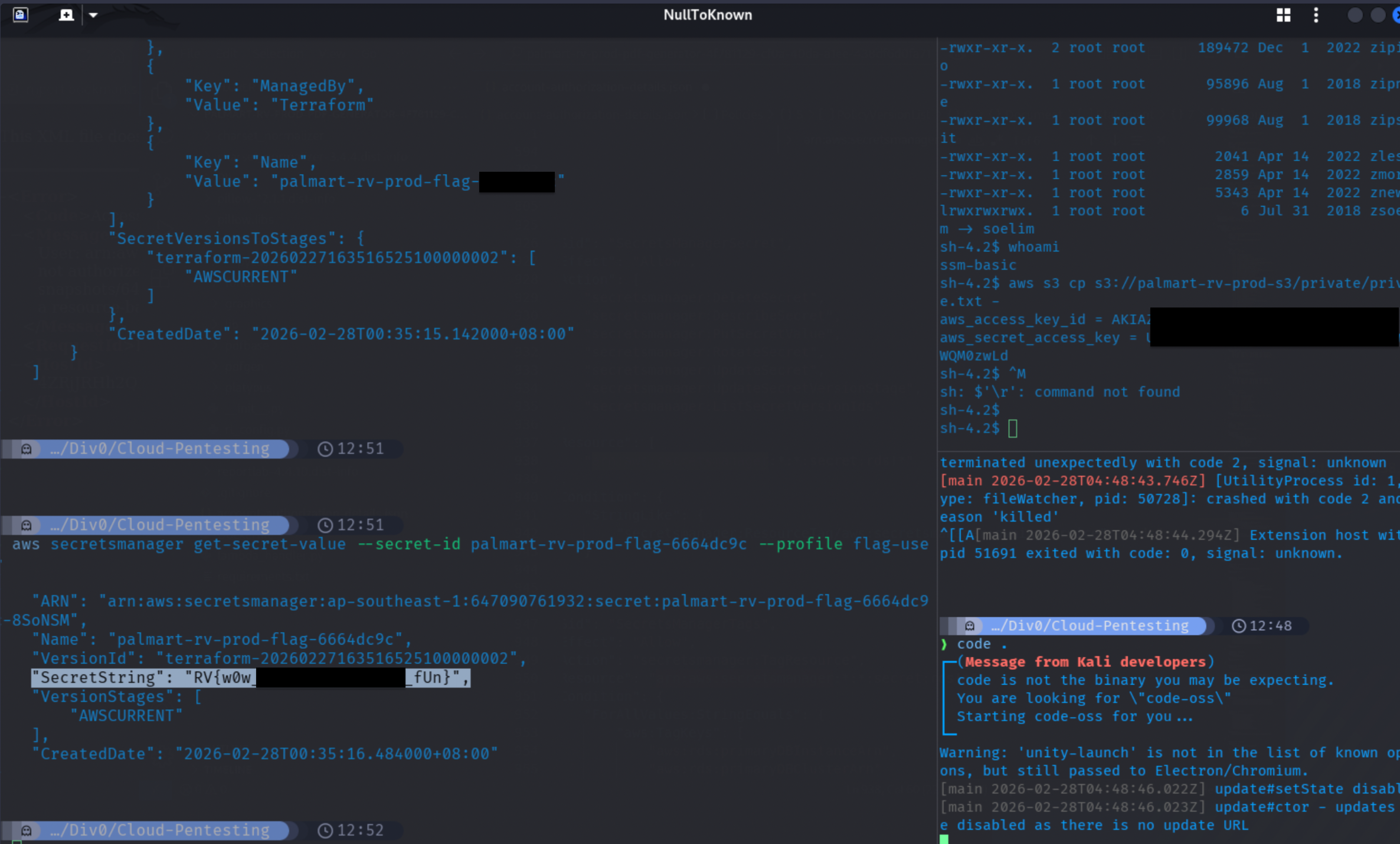Screen dimensions: 1400x844
Task: Click the NullToKnown window title
Action: tap(707, 15)
